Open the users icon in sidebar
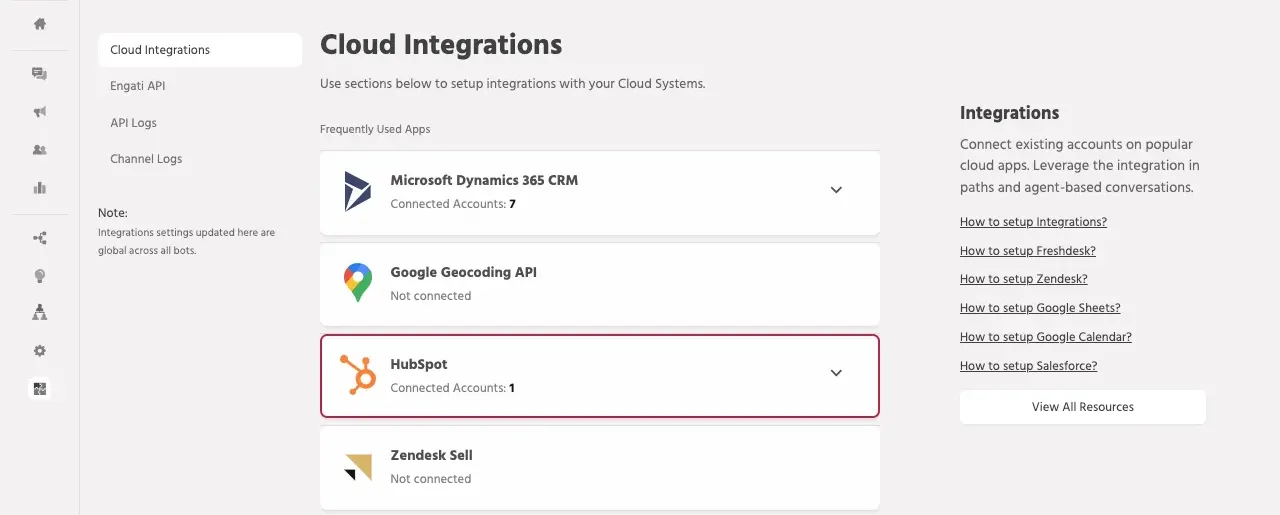This screenshot has width=1280, height=515. pyautogui.click(x=40, y=150)
